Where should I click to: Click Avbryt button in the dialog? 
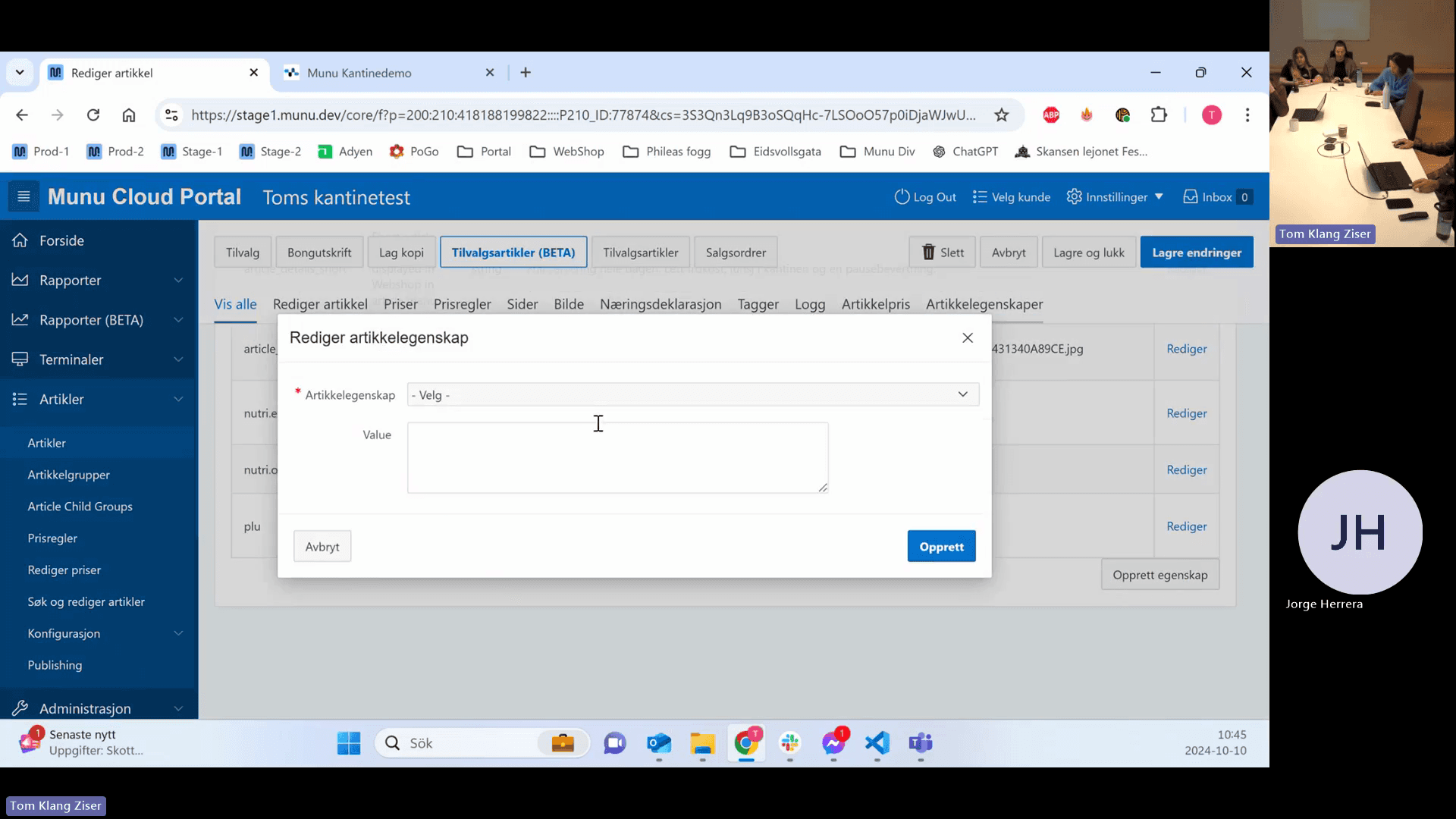[x=322, y=547]
